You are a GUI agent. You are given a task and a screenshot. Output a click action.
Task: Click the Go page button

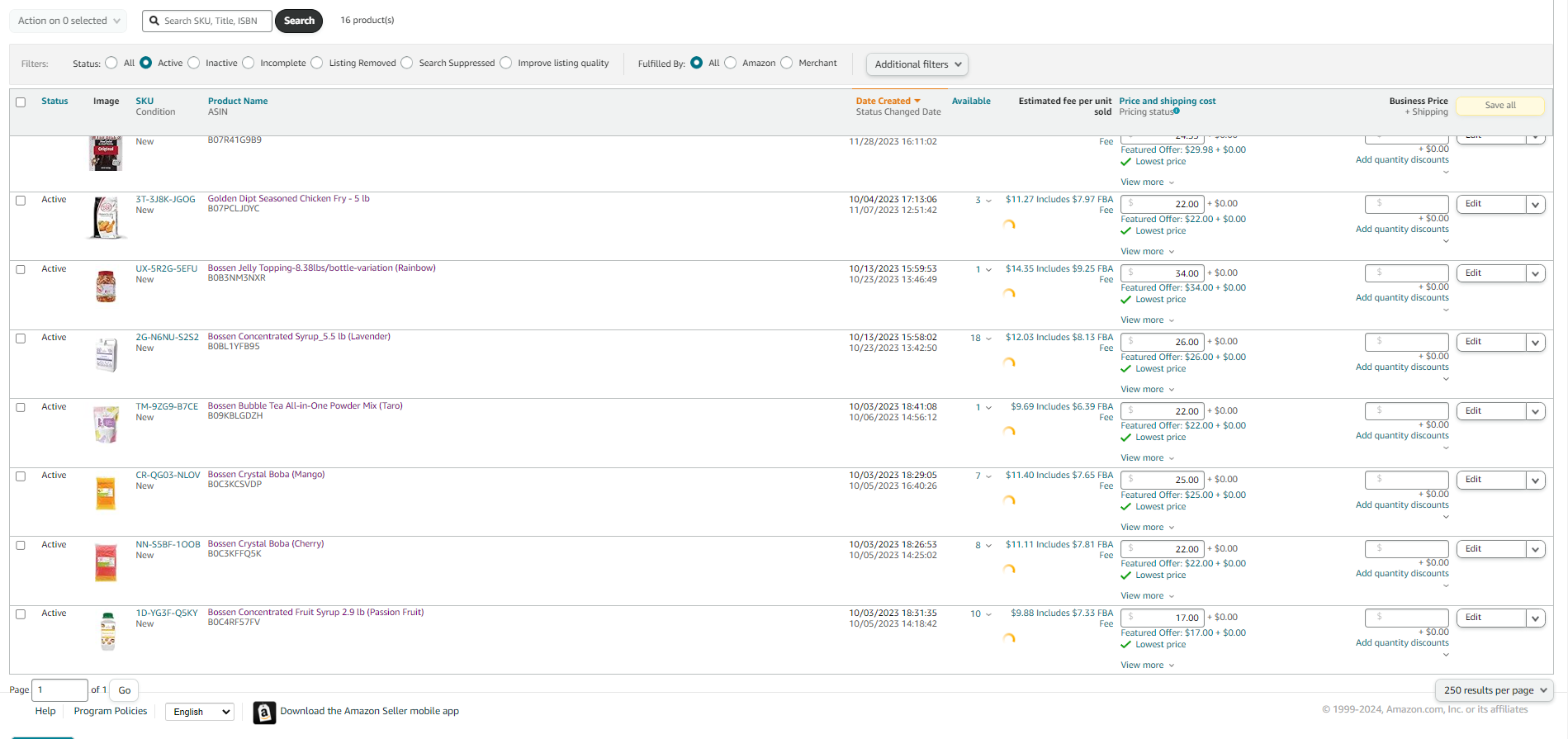125,690
